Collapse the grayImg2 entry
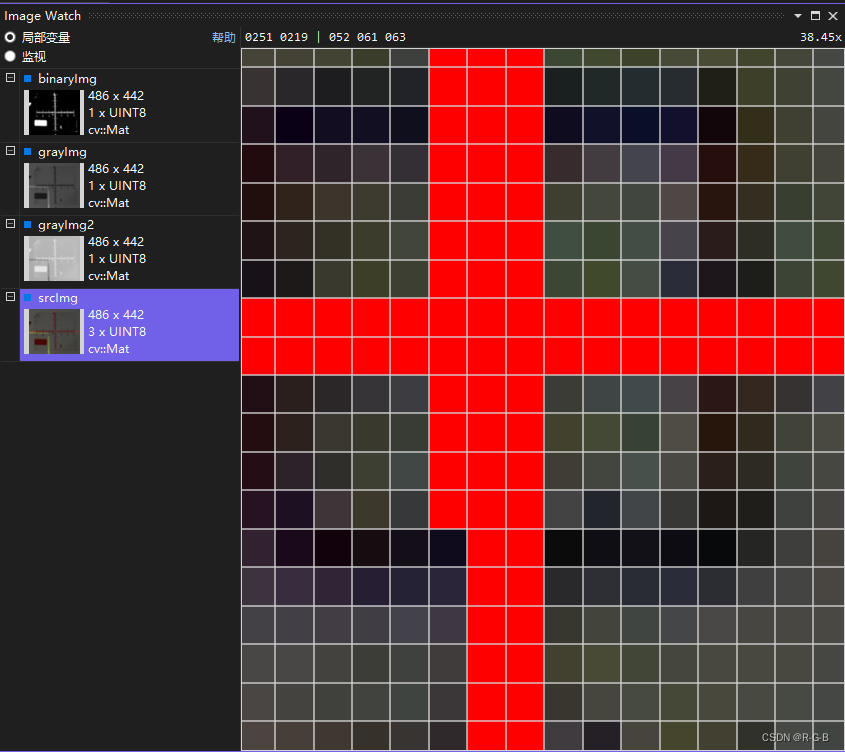 pyautogui.click(x=10, y=223)
